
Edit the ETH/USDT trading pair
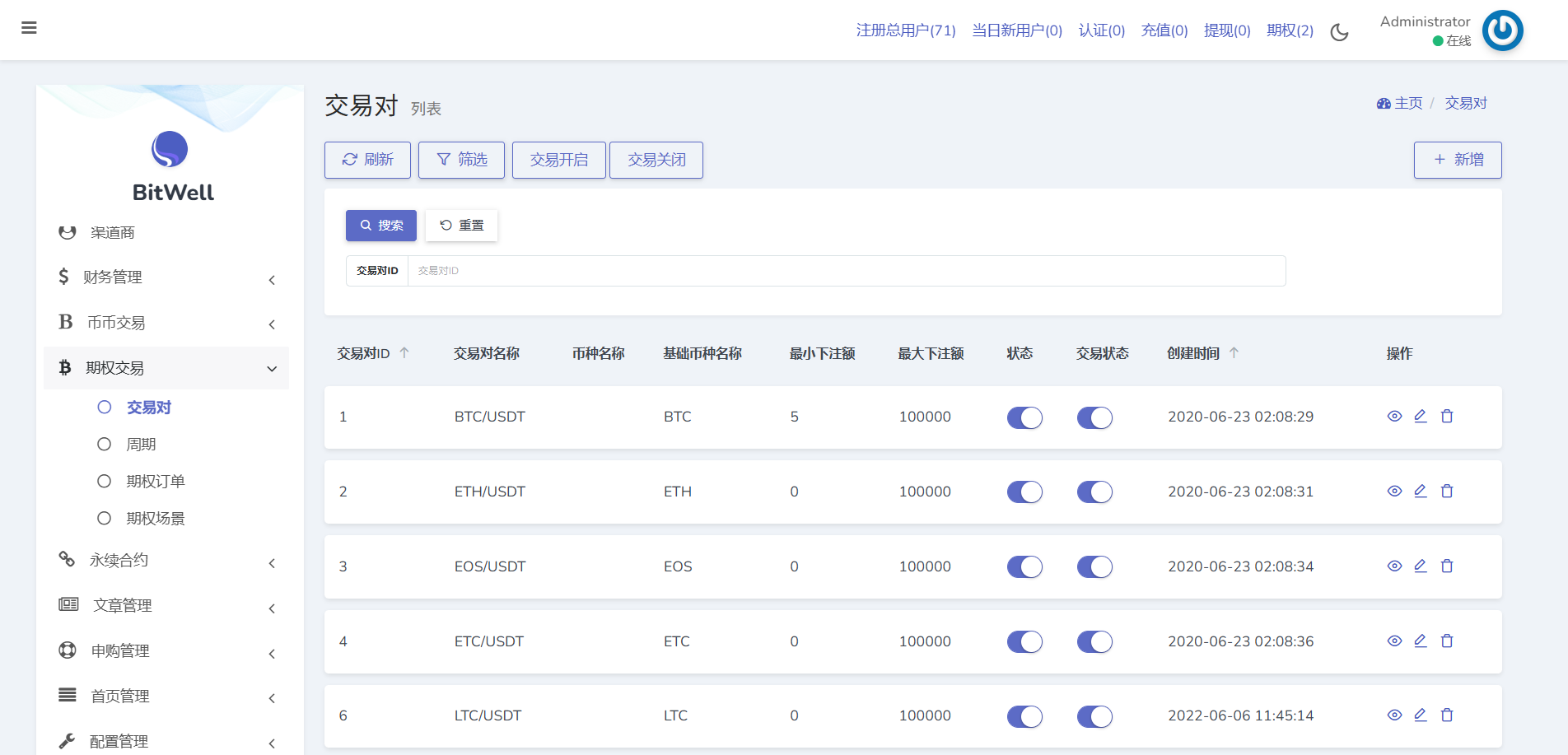pos(1421,492)
